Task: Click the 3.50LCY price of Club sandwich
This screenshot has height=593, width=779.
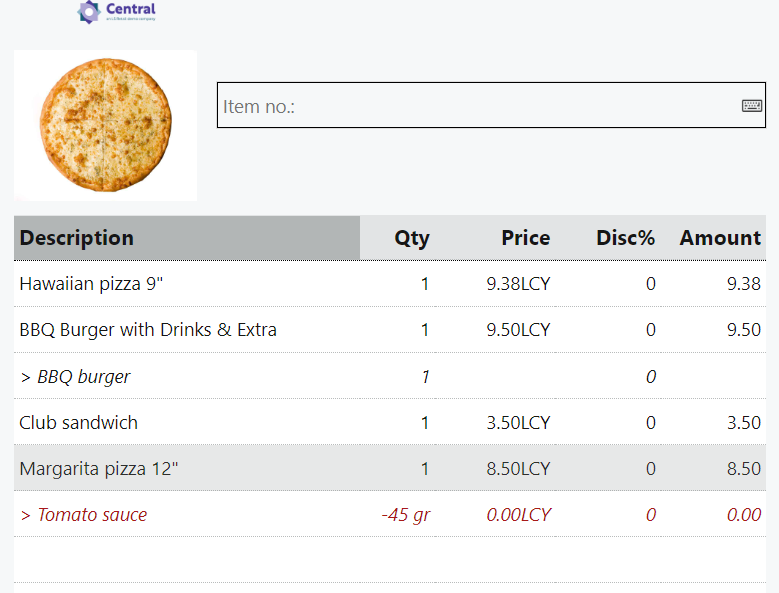Action: pos(518,423)
